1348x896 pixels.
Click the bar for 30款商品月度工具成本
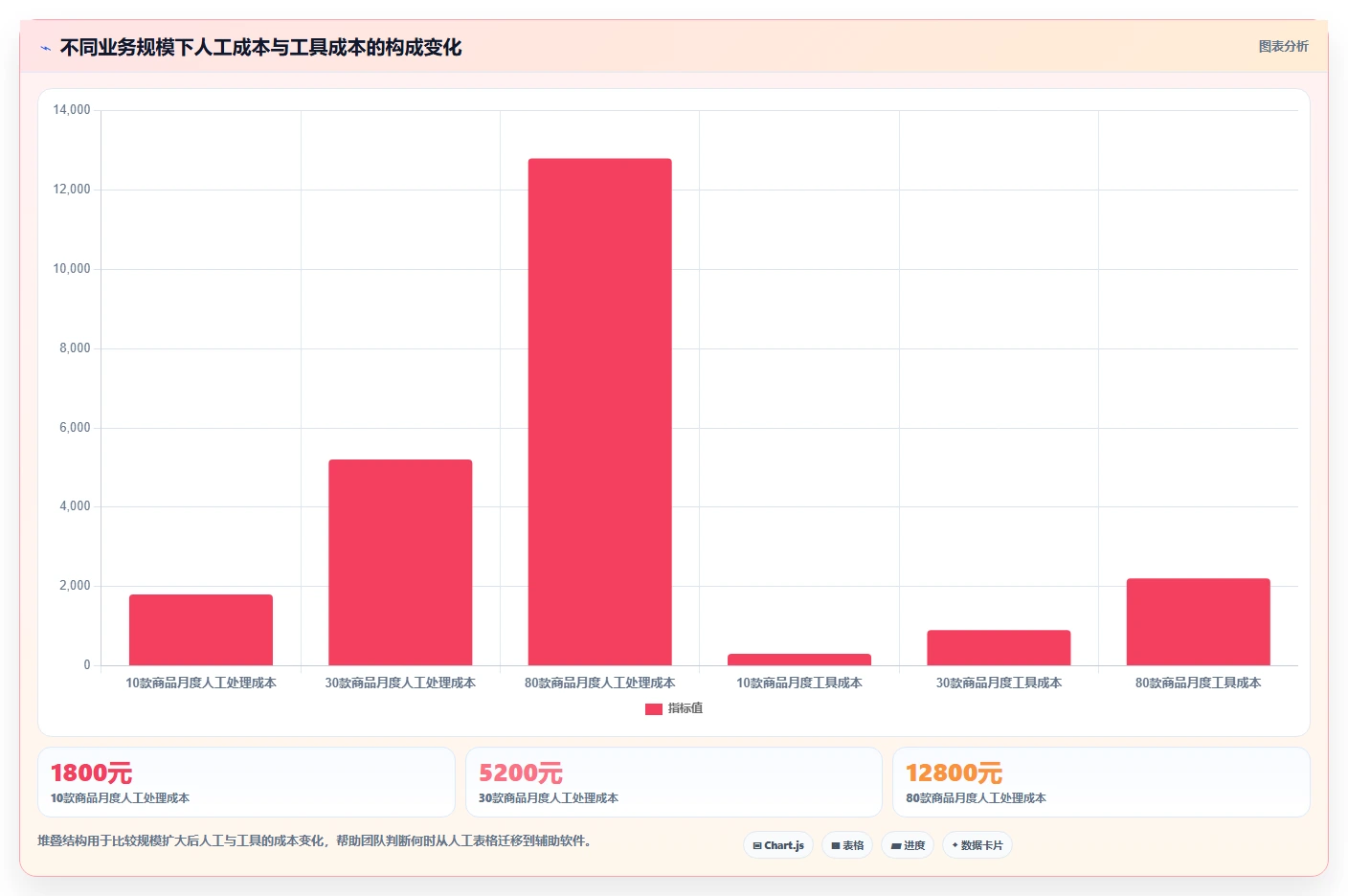999,648
